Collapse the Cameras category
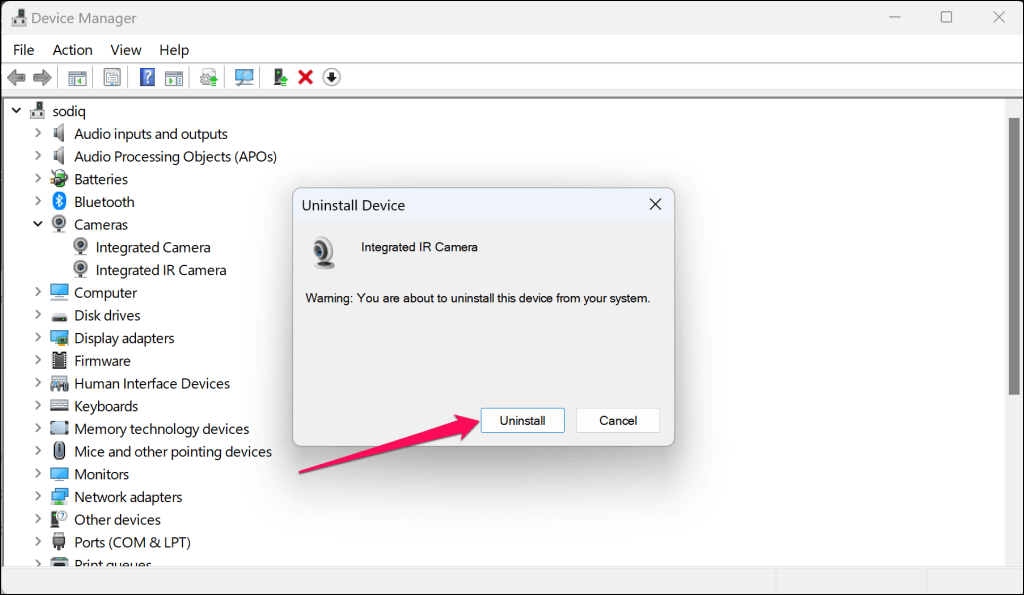Screen dimensions: 1024x595 38,224
